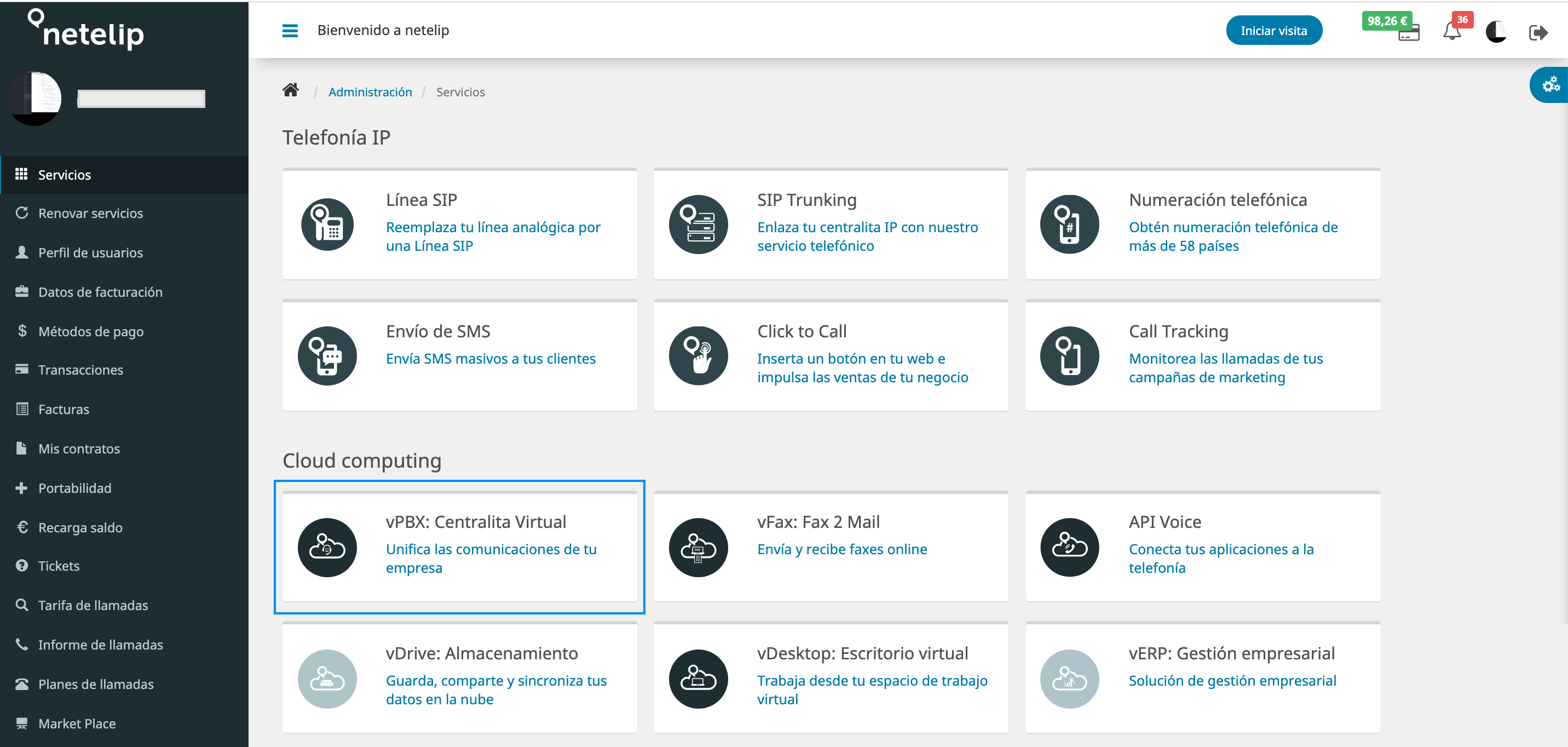Click the vDrive storage cloud icon

pos(327,679)
